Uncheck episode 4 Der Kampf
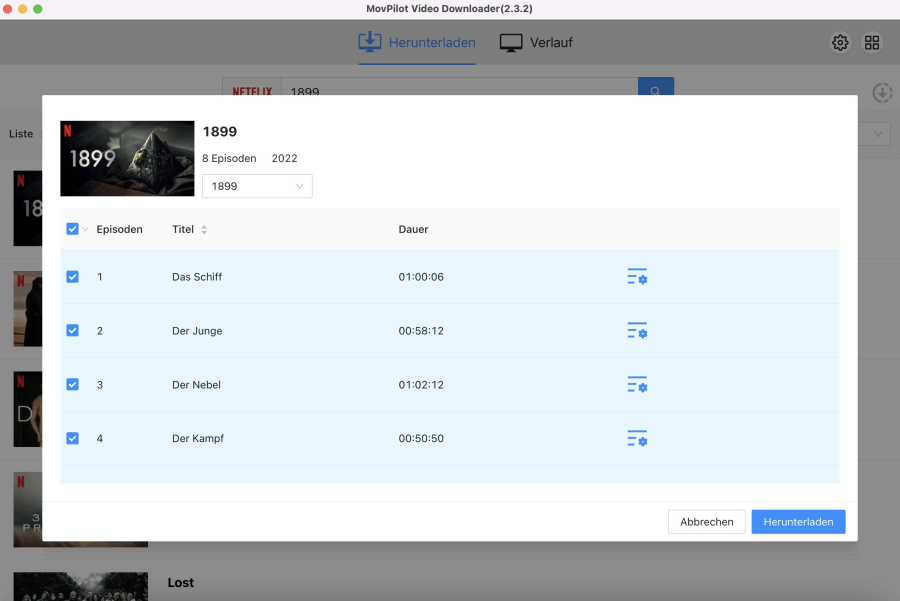Viewport: 900px width, 601px height. [72, 439]
